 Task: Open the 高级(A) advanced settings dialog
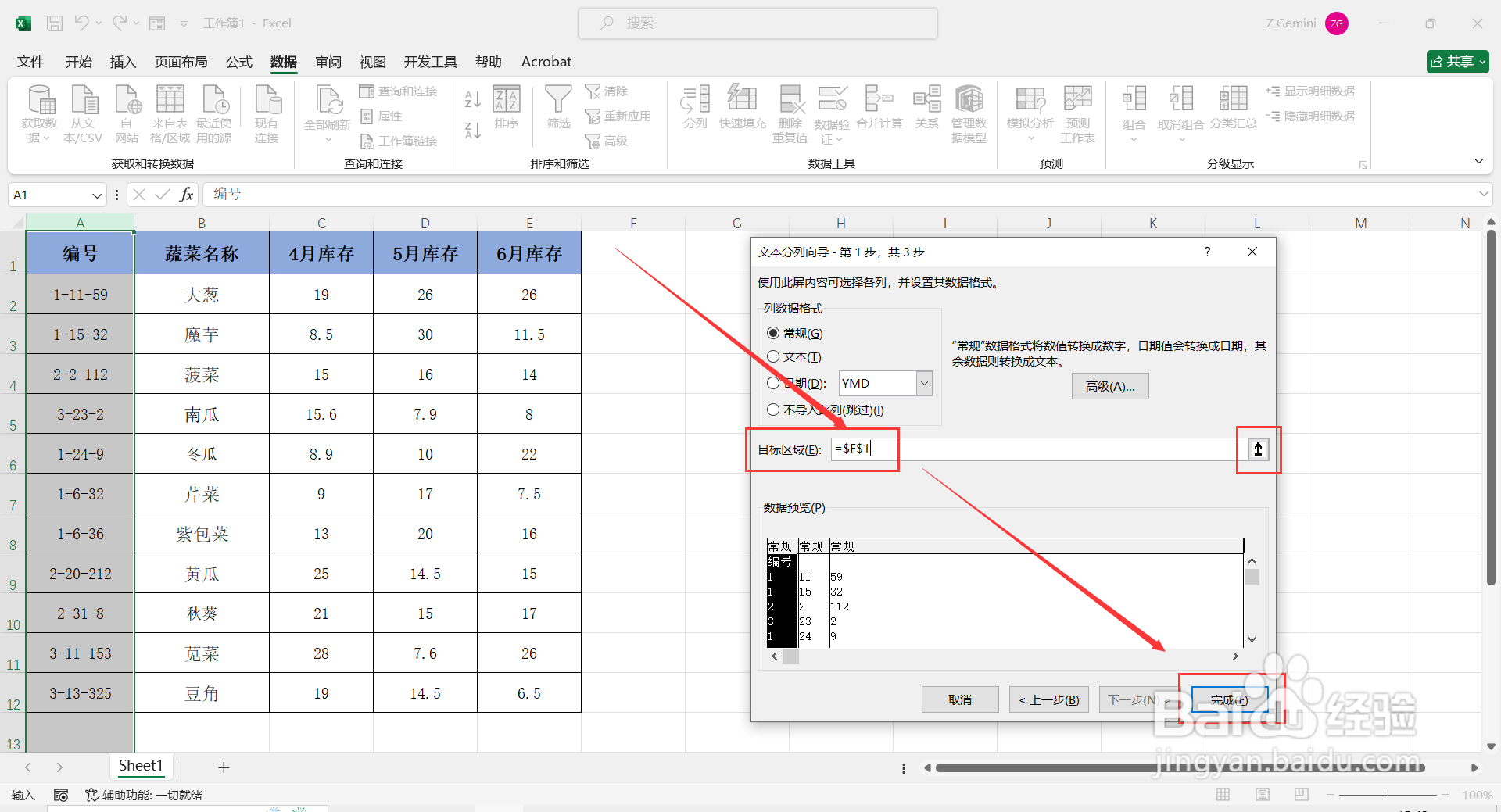1109,385
